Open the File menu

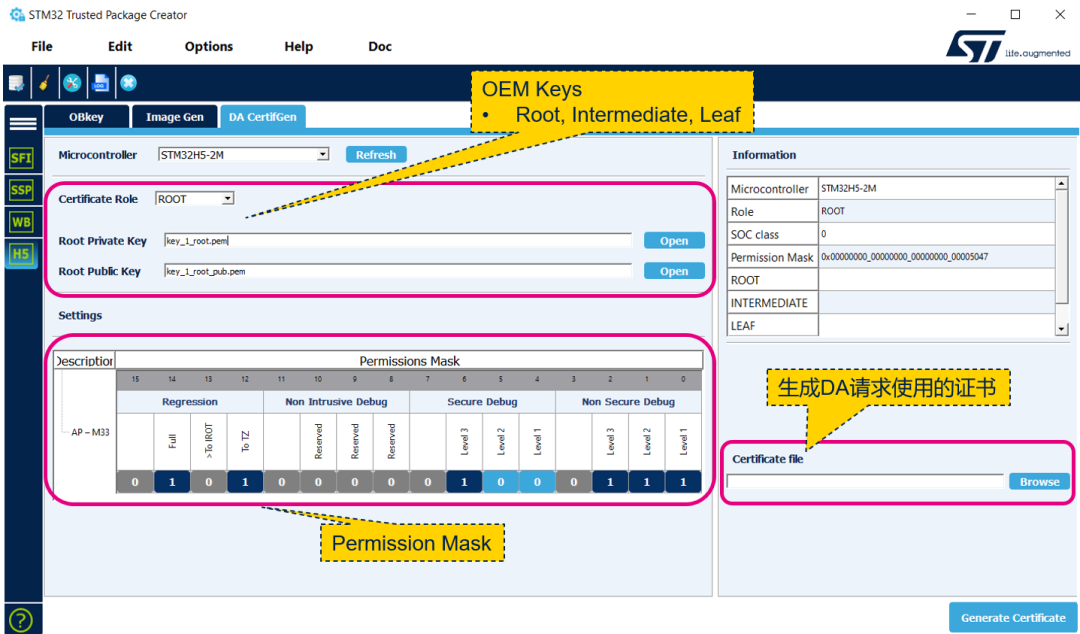click(x=42, y=46)
